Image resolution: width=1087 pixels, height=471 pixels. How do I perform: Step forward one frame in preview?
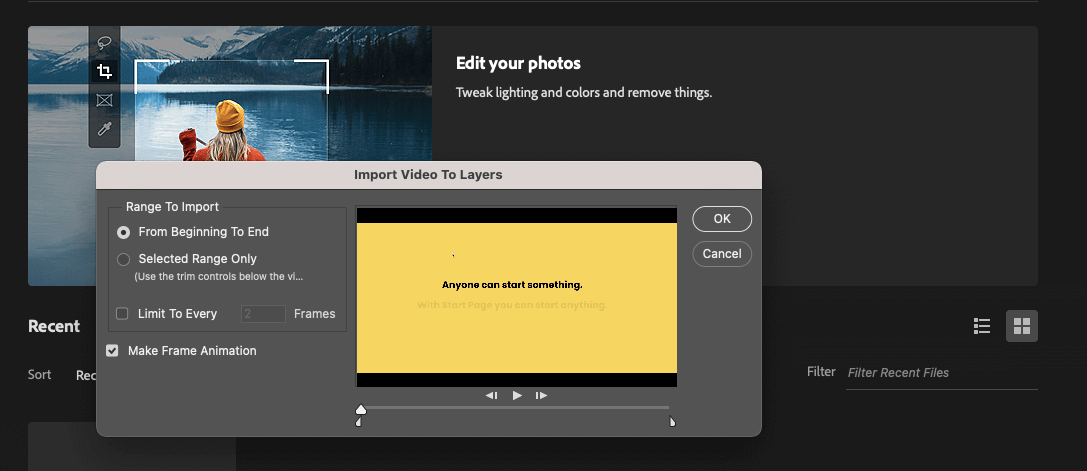(541, 395)
